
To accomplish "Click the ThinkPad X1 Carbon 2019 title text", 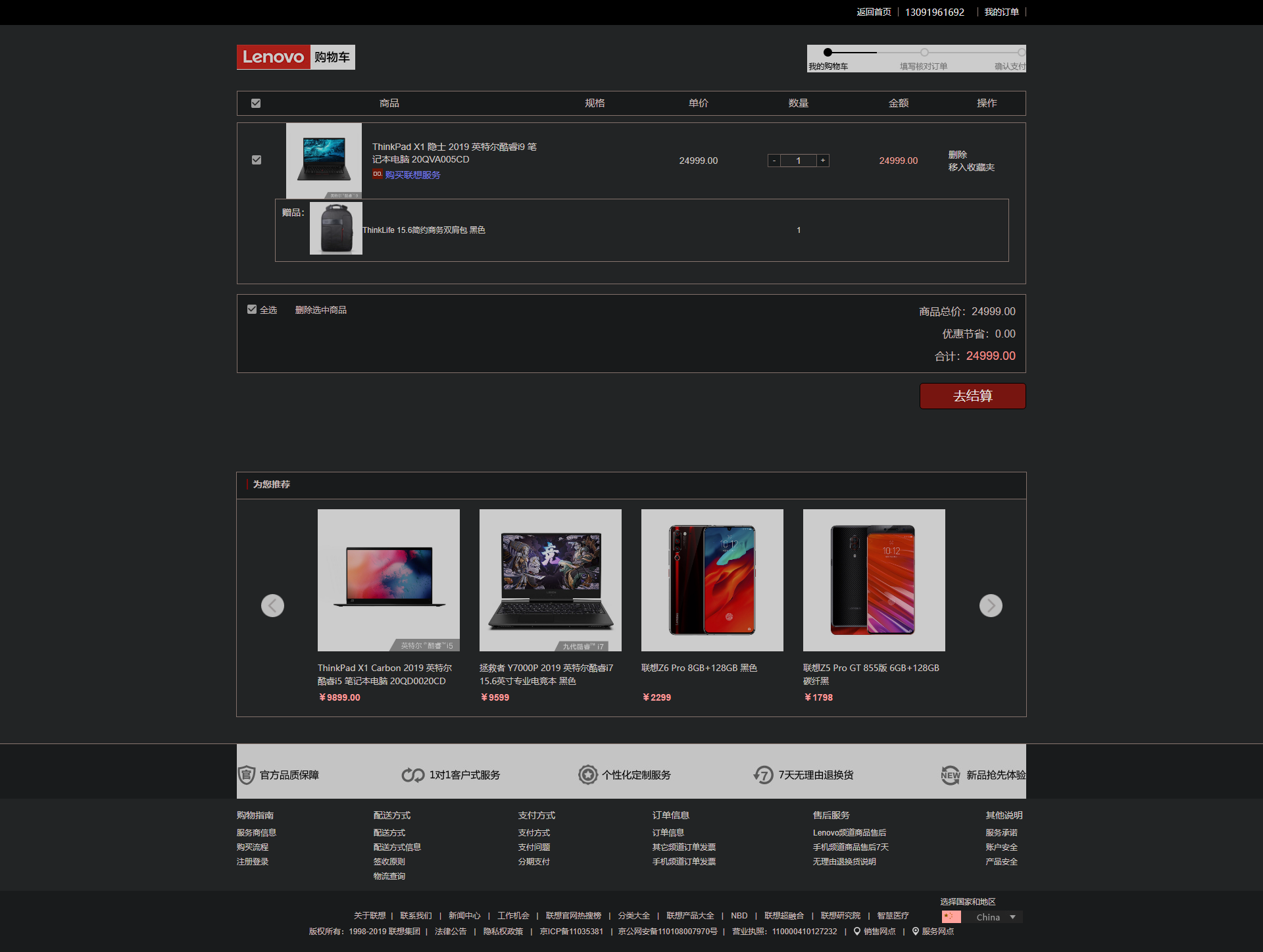I will click(385, 674).
